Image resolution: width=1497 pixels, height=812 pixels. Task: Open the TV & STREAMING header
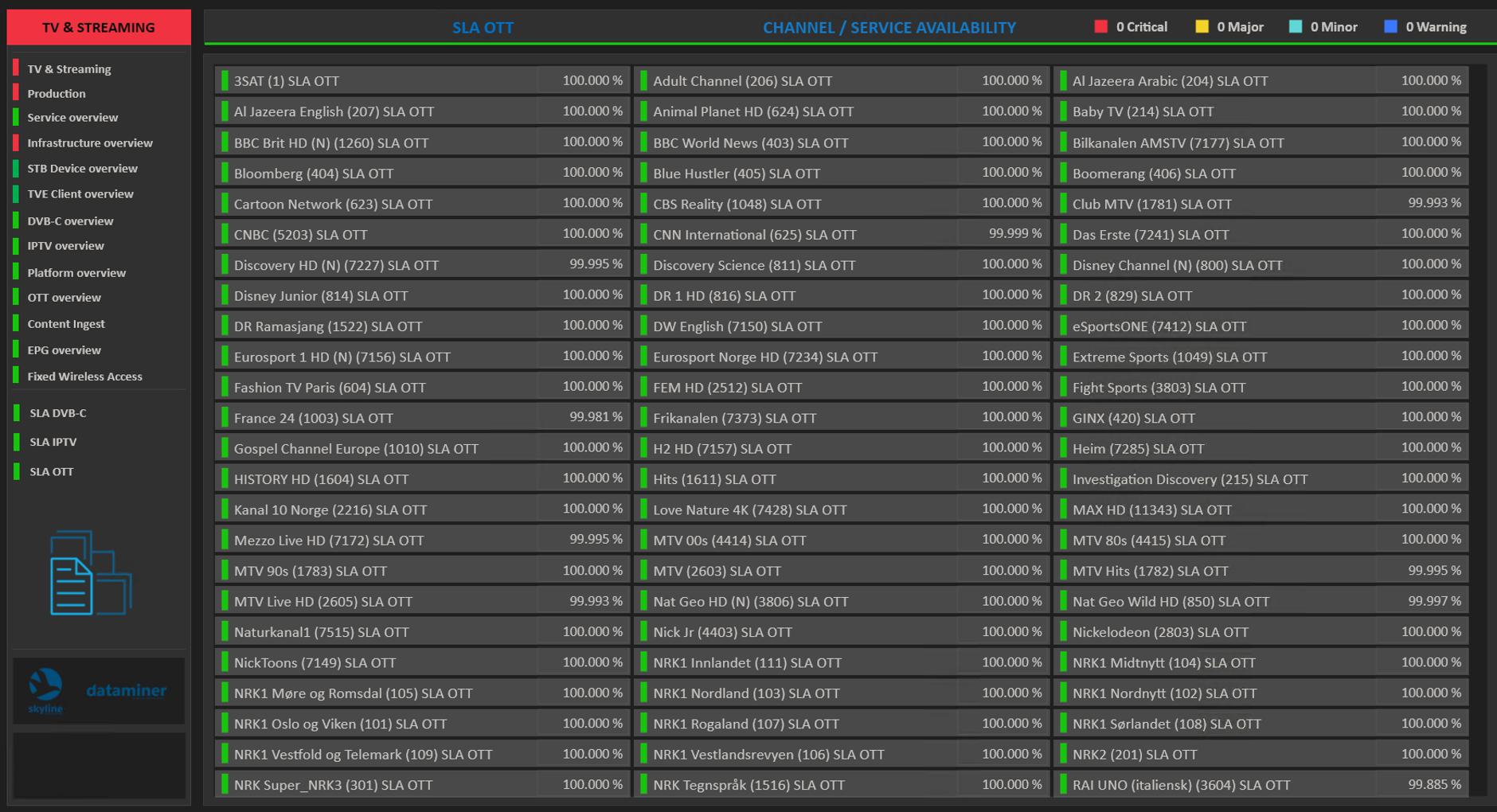coord(99,27)
